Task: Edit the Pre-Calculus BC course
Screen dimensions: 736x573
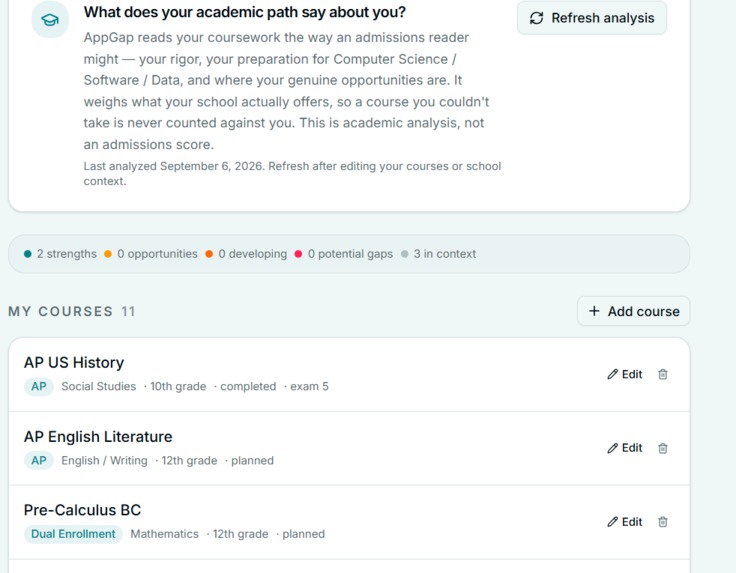Action: click(x=624, y=522)
